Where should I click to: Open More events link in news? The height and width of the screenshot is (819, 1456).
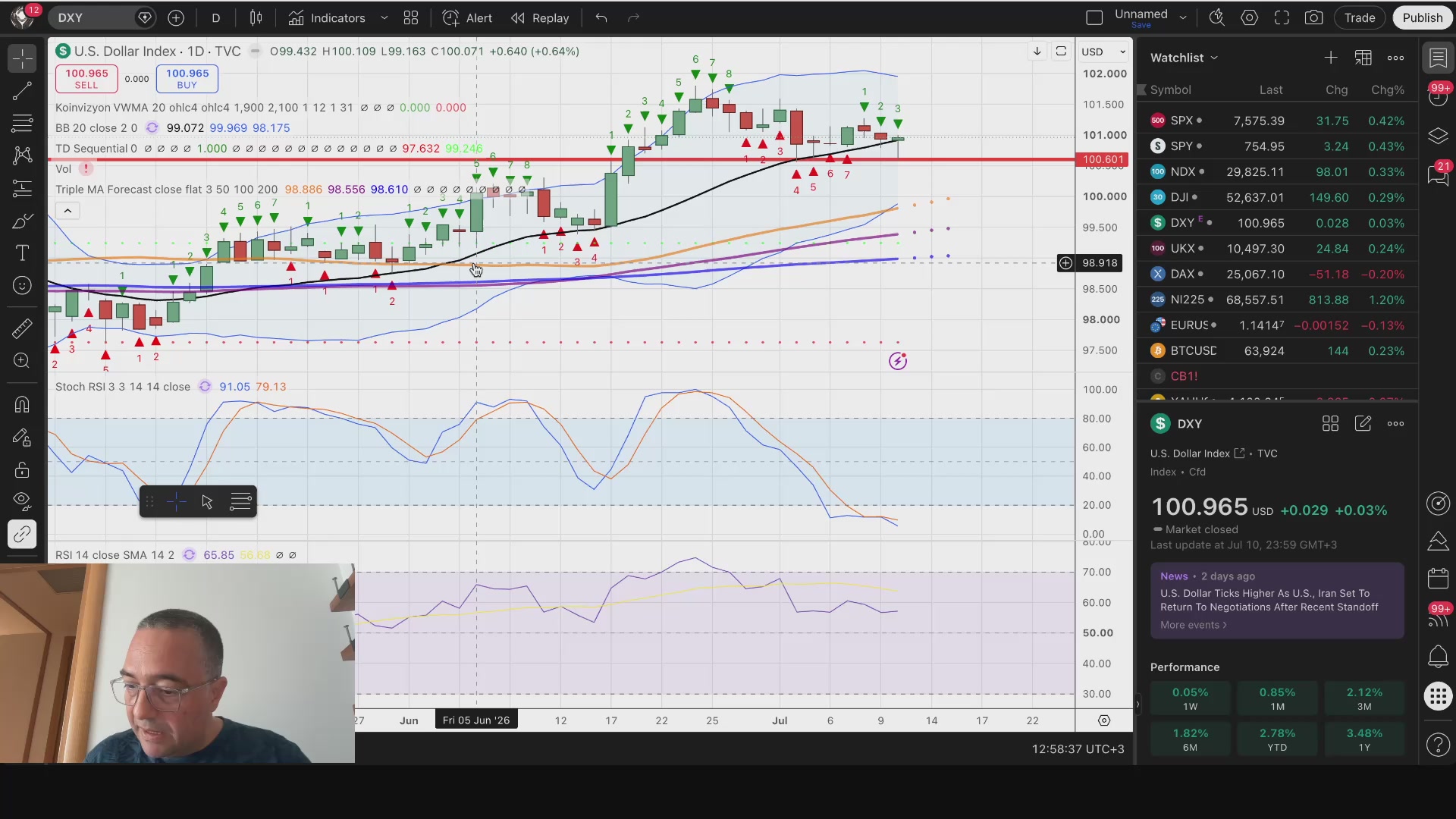1193,626
